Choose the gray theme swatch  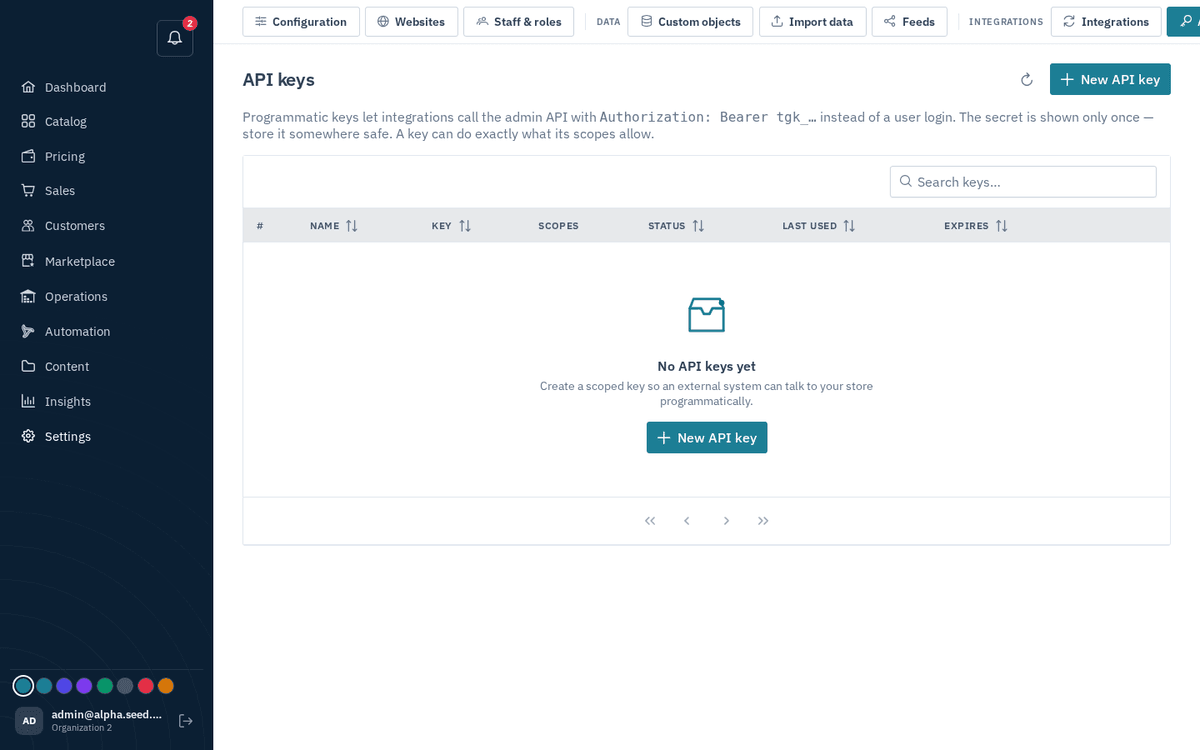click(x=125, y=686)
